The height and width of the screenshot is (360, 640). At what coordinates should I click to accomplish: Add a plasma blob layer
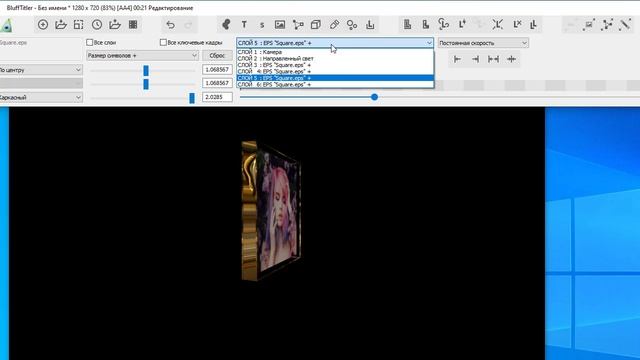pos(226,24)
